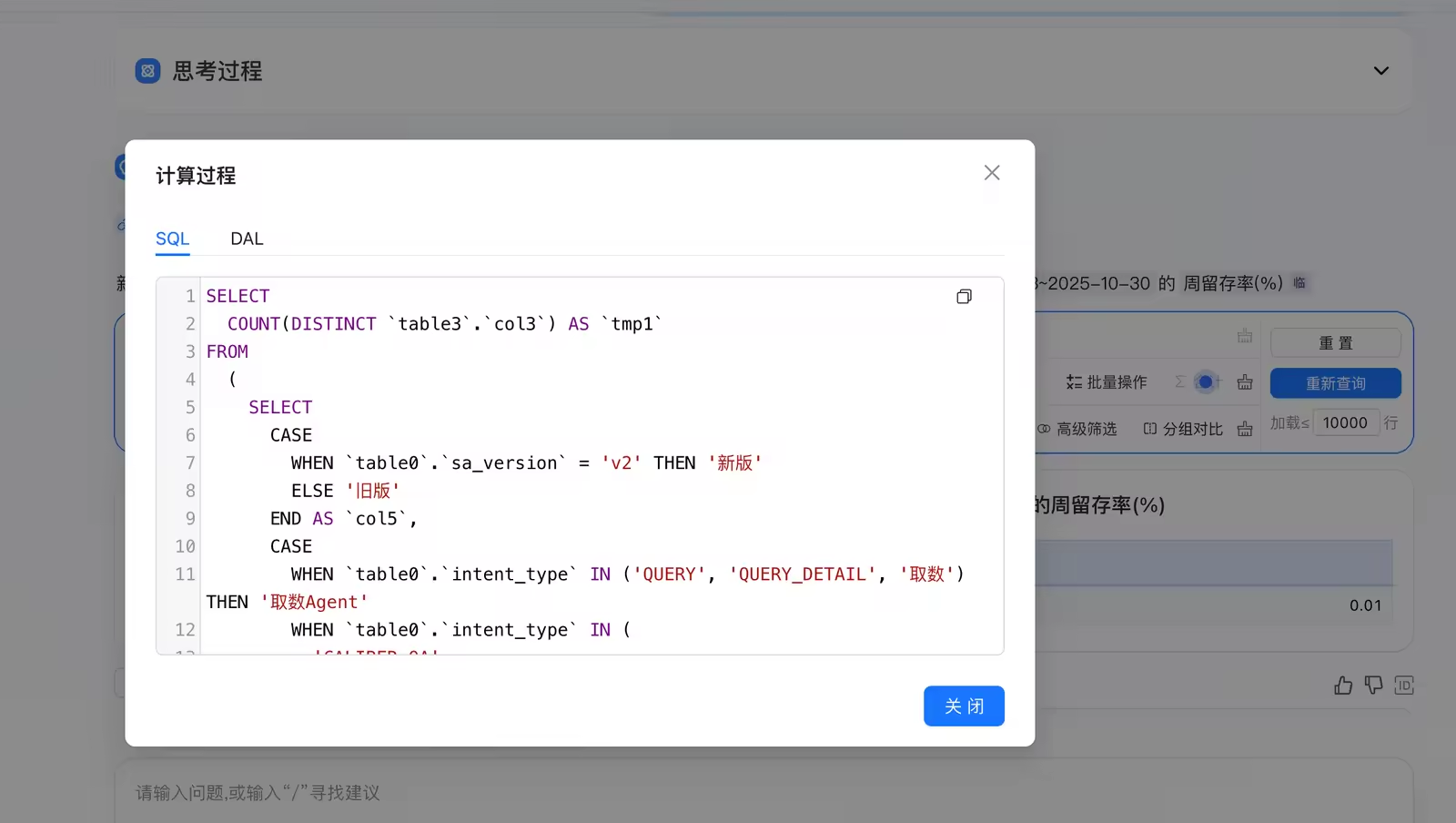Viewport: 1456px width, 823px height.
Task: Click the 重置 button
Action: [1335, 343]
